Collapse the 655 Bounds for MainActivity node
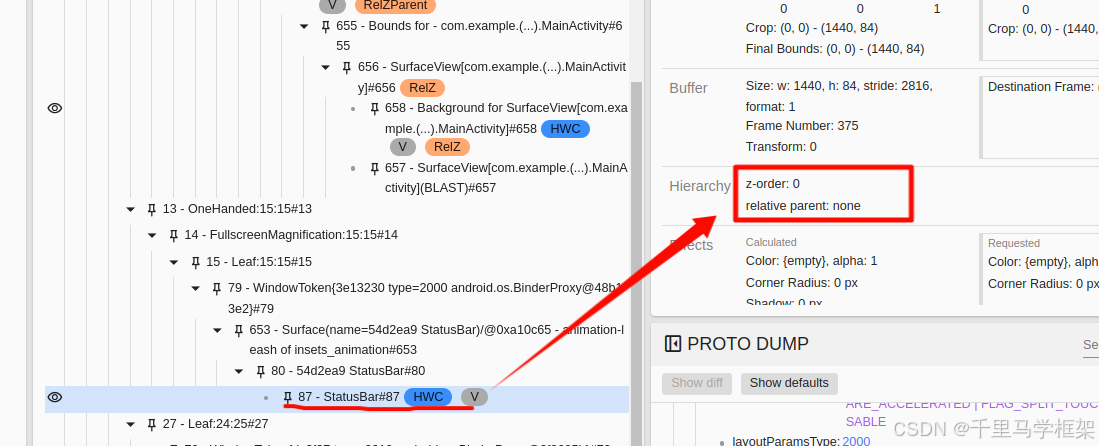The height and width of the screenshot is (446, 1099). [x=304, y=26]
